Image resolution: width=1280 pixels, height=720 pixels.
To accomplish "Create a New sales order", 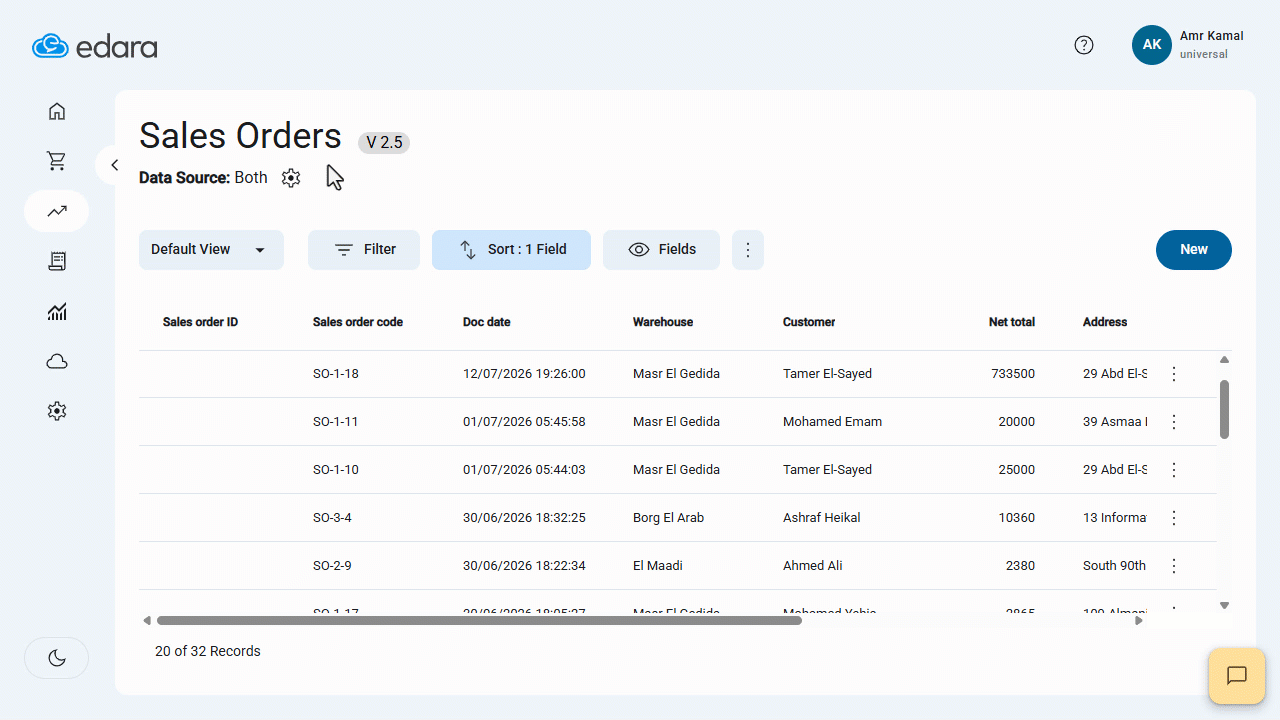I will click(1194, 250).
